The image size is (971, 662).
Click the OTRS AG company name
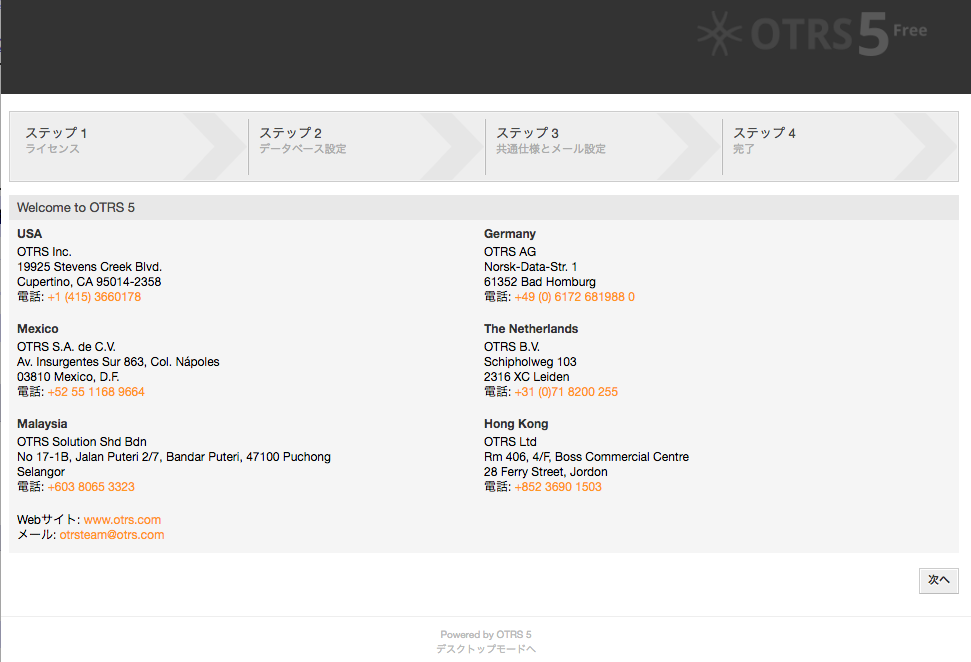510,251
